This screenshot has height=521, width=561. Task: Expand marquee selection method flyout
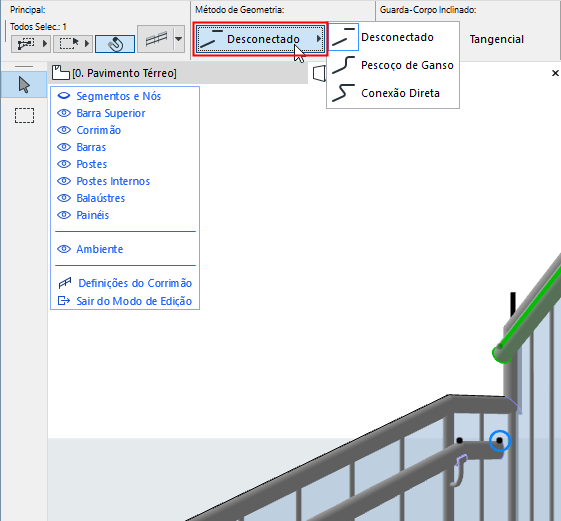[x=87, y=44]
